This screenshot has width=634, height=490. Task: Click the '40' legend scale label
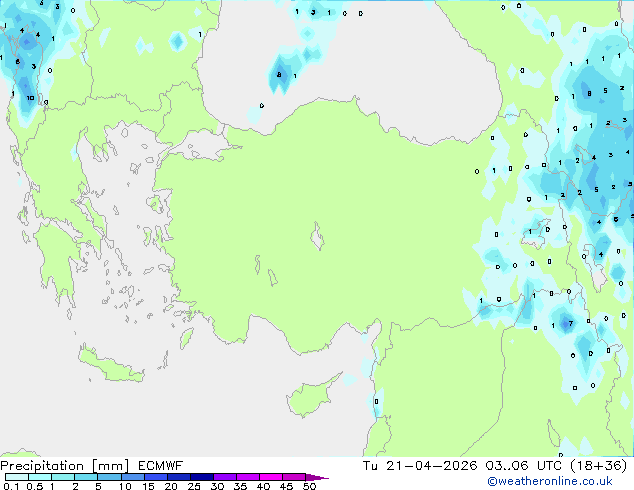point(263,486)
